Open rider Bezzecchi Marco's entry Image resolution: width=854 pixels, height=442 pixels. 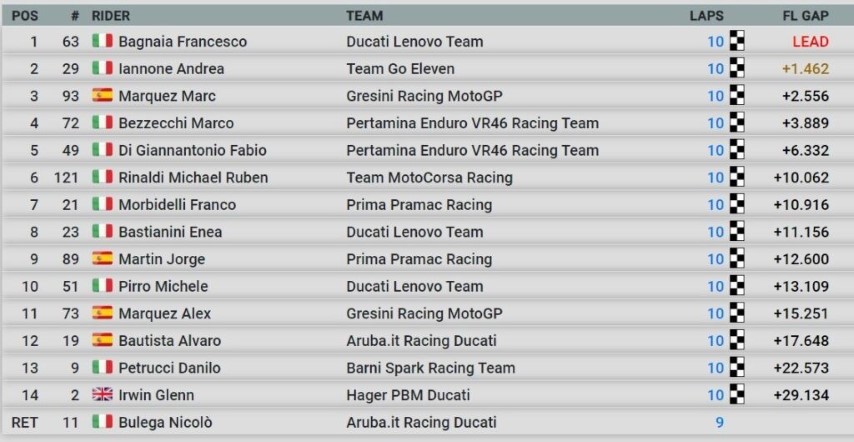(176, 123)
